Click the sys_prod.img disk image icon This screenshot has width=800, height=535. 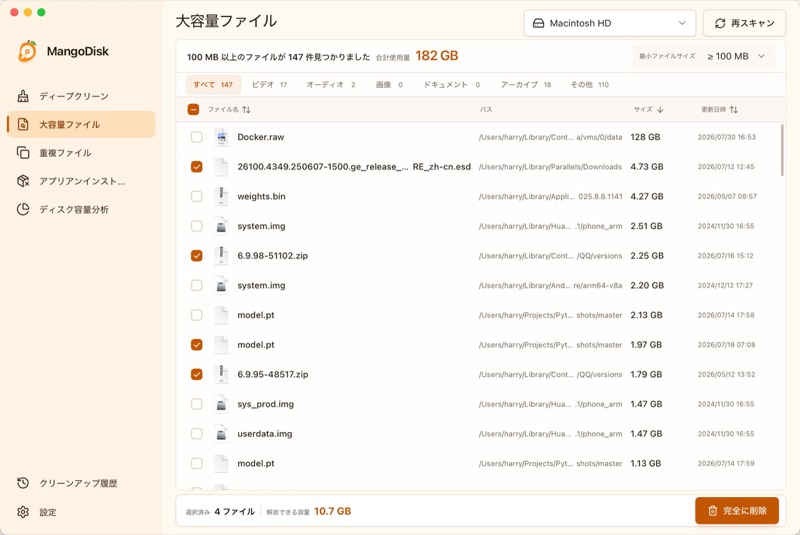pos(221,404)
